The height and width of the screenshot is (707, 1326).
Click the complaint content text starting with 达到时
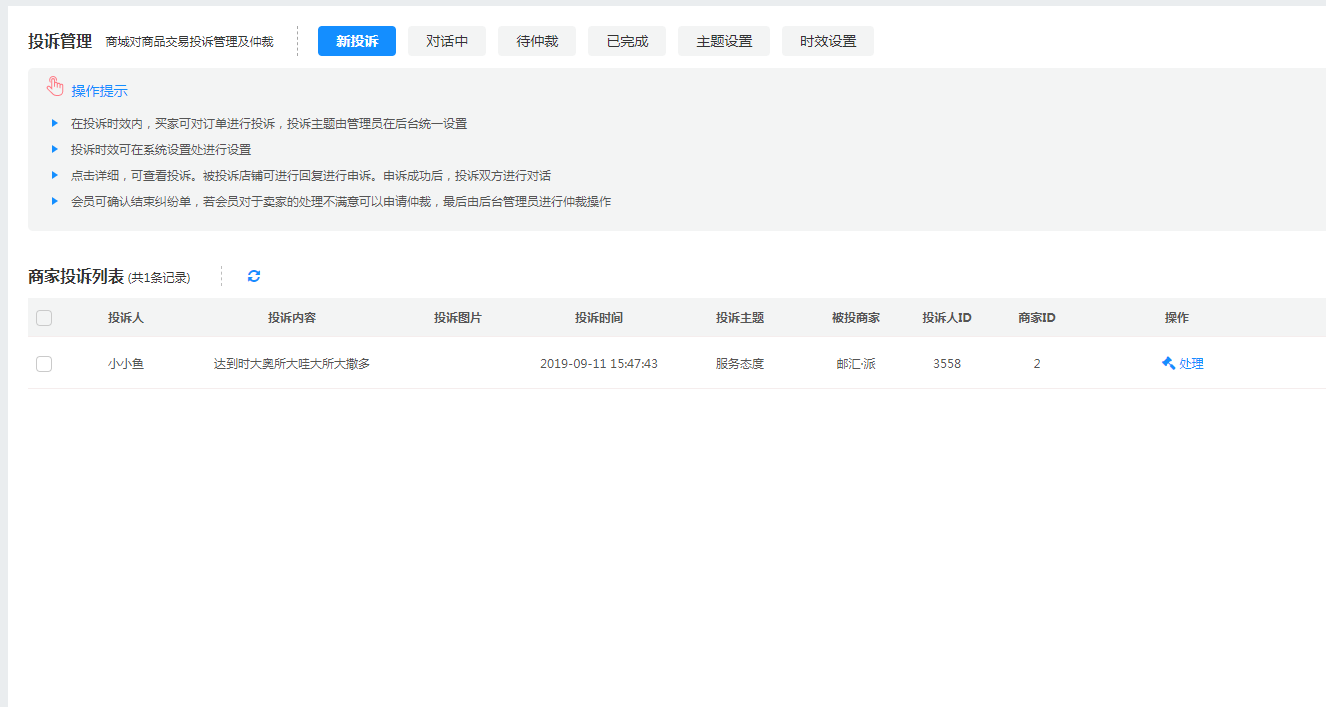(x=292, y=364)
